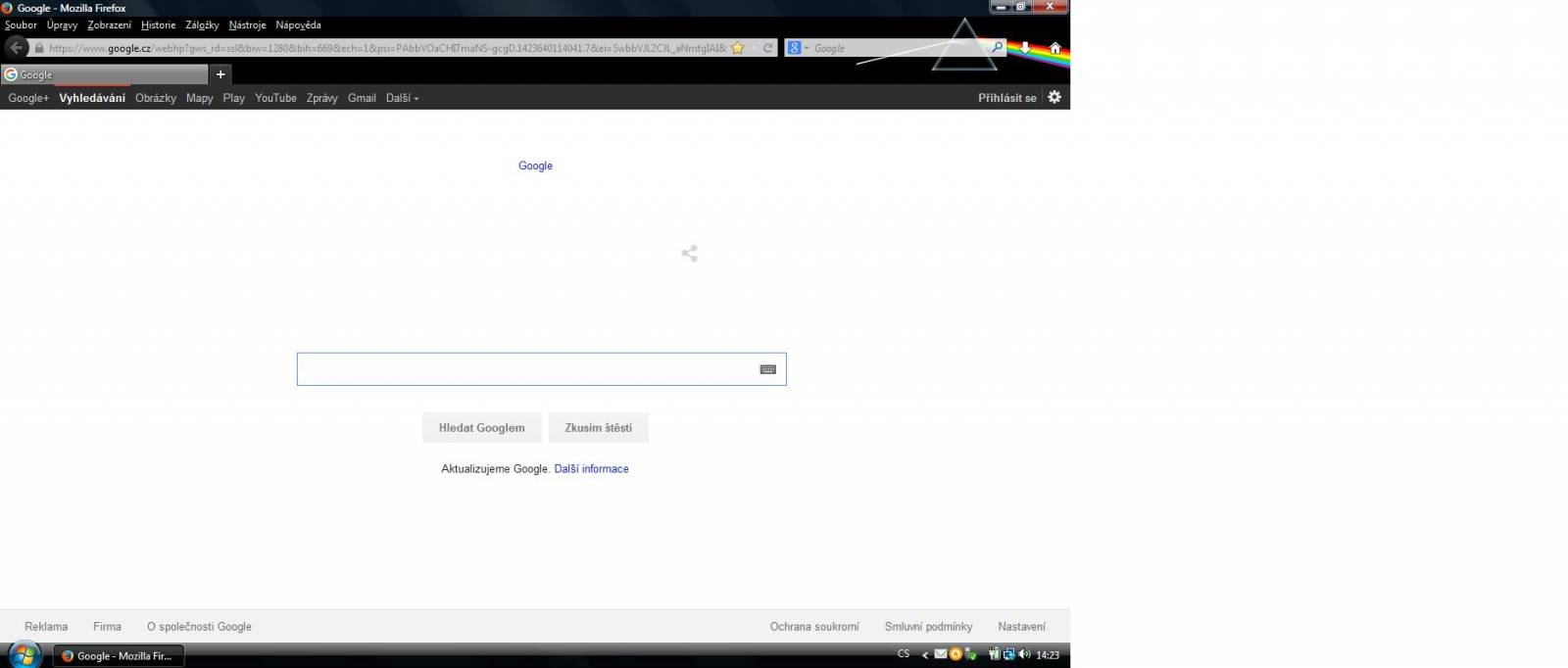This screenshot has width=1568, height=668.
Task: Click the Firefox taskbar button
Action: (x=119, y=655)
